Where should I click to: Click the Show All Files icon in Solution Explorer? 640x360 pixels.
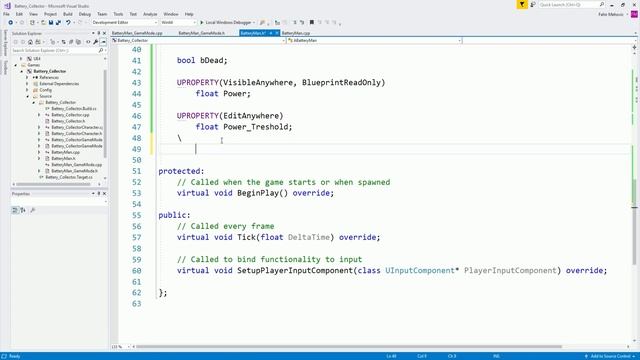tap(78, 42)
